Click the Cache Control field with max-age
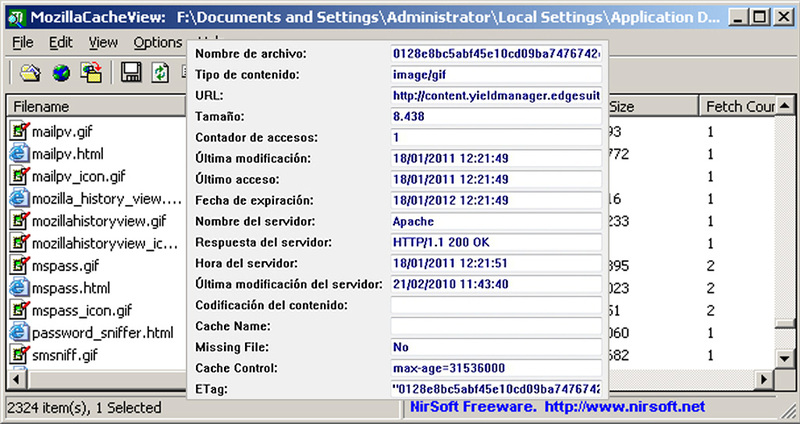Screen dimensions: 800x424 pos(496,368)
